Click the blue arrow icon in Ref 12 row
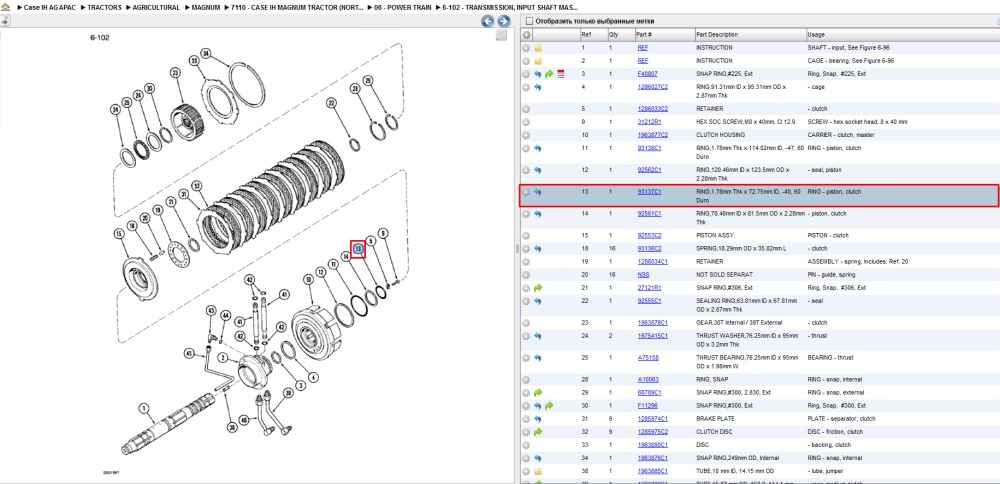The image size is (1000, 484). click(538, 170)
